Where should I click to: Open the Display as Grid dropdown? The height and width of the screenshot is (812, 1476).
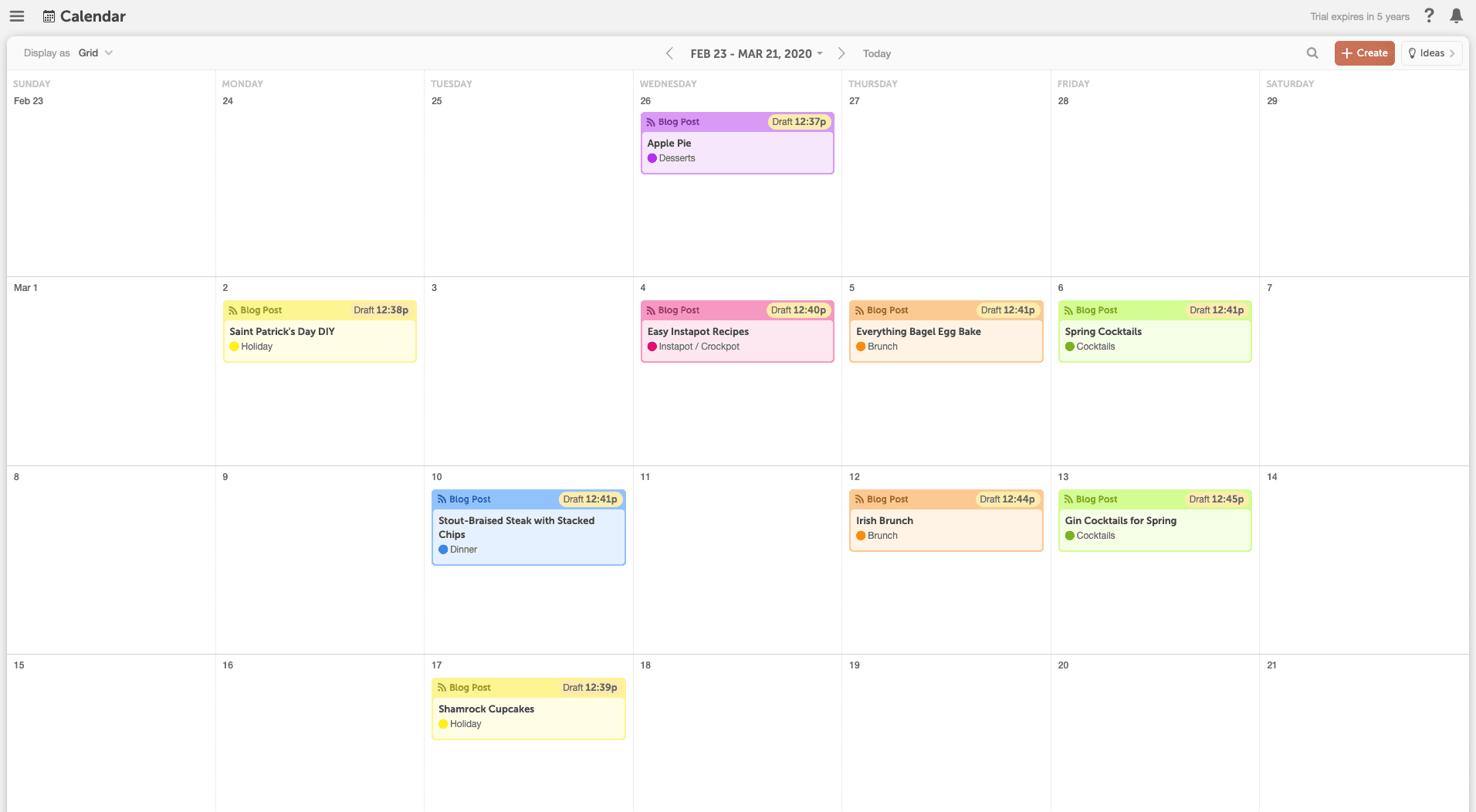95,53
